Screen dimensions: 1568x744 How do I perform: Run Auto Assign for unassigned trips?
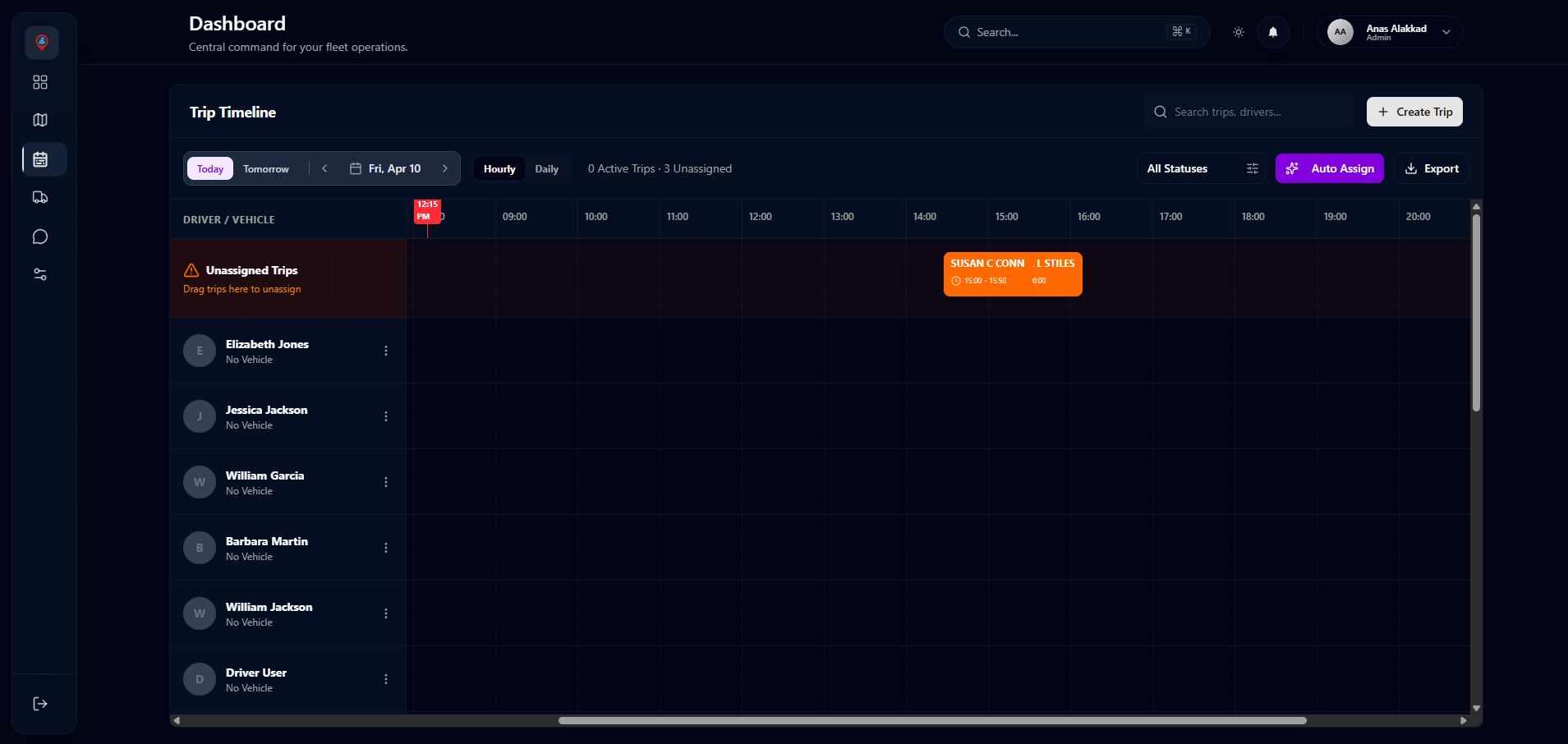click(1329, 168)
